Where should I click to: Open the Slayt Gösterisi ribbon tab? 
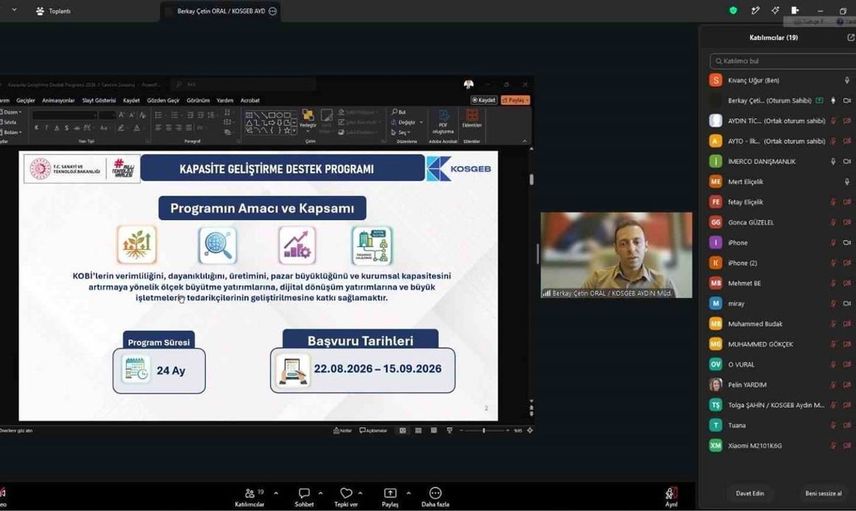tap(99, 100)
